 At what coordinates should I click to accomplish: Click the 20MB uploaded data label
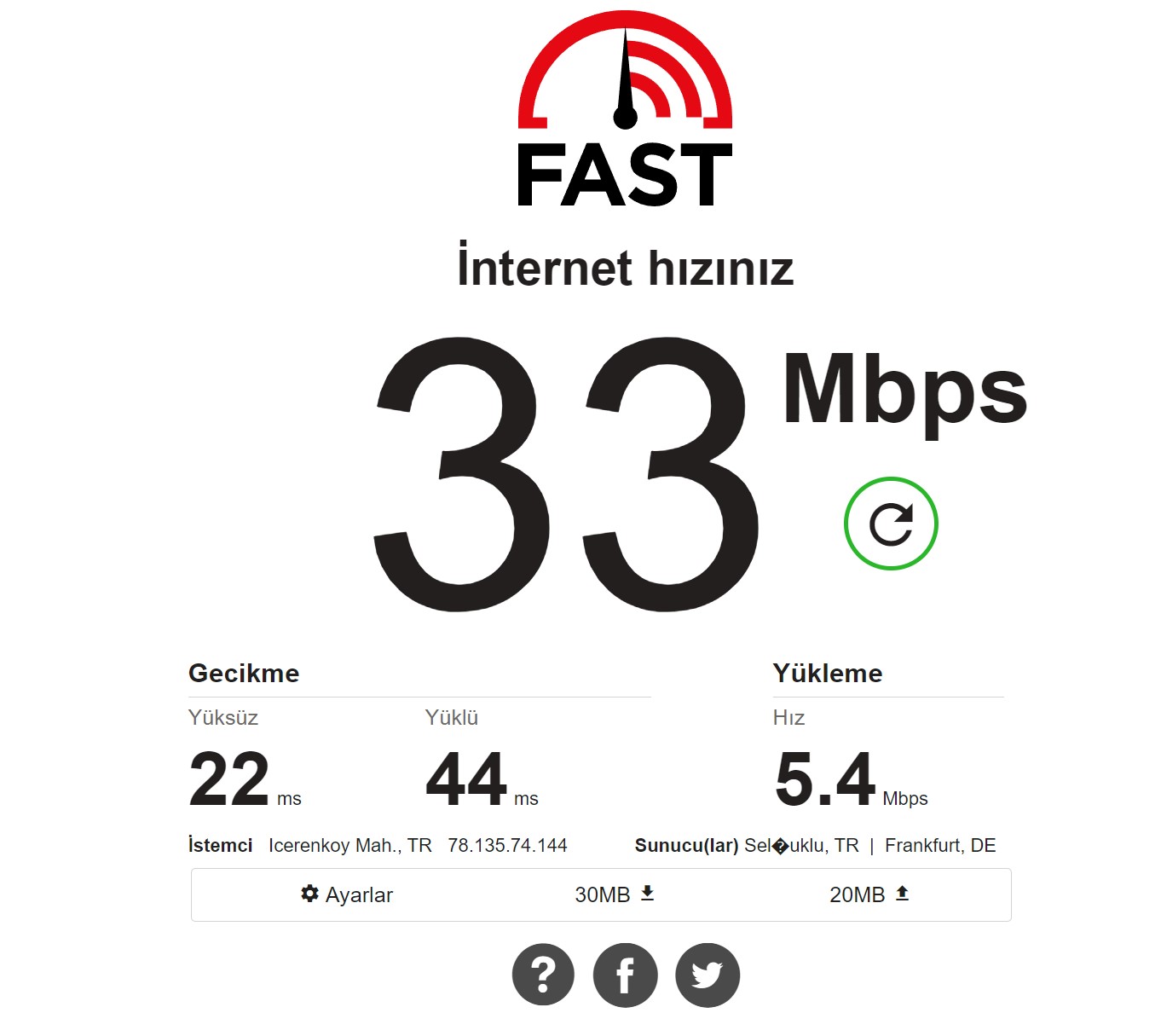click(857, 894)
